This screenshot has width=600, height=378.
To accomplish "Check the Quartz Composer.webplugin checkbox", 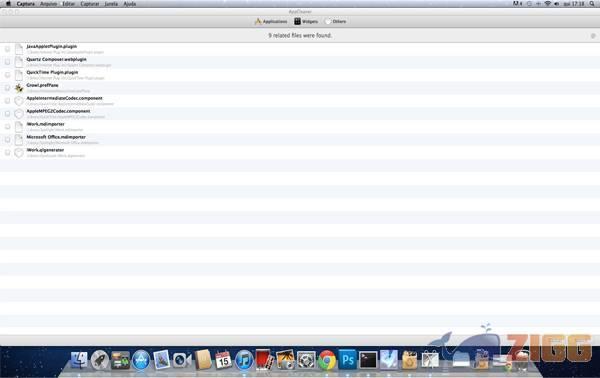I will (7, 62).
